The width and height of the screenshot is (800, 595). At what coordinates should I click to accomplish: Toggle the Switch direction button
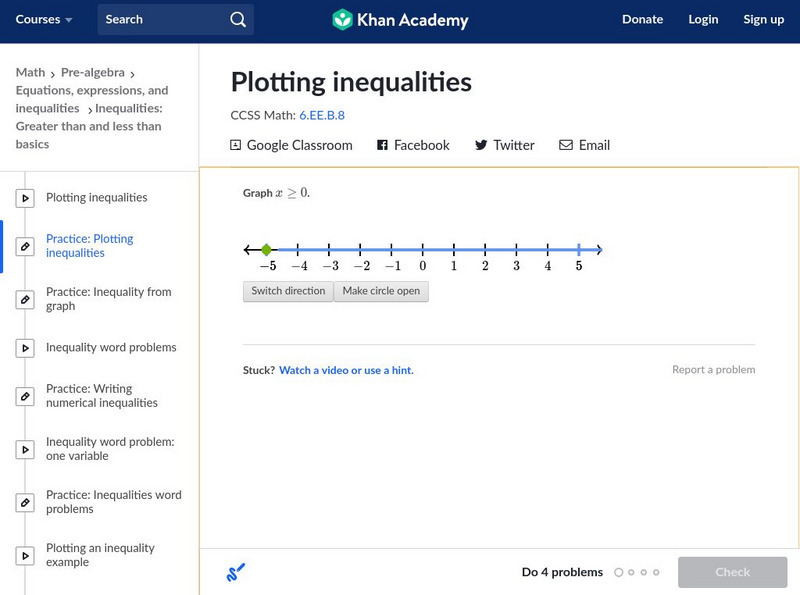(288, 291)
